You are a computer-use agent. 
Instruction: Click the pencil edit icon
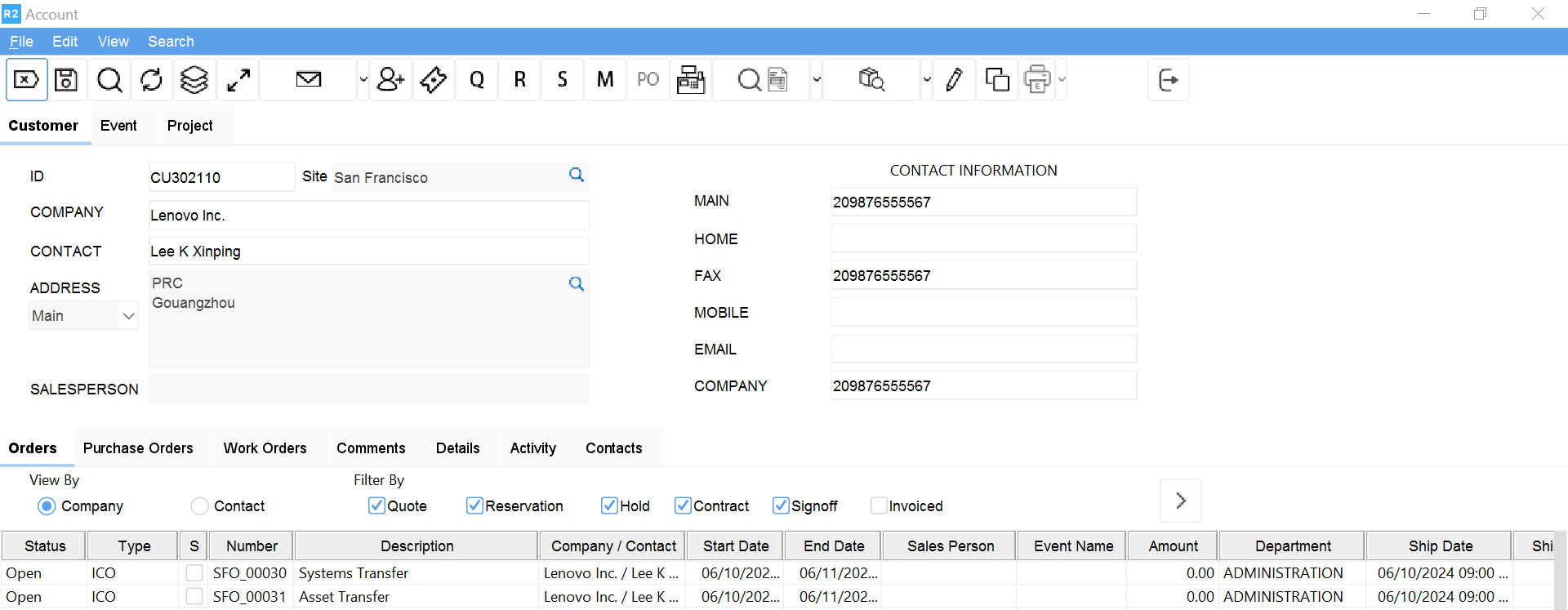pos(954,80)
